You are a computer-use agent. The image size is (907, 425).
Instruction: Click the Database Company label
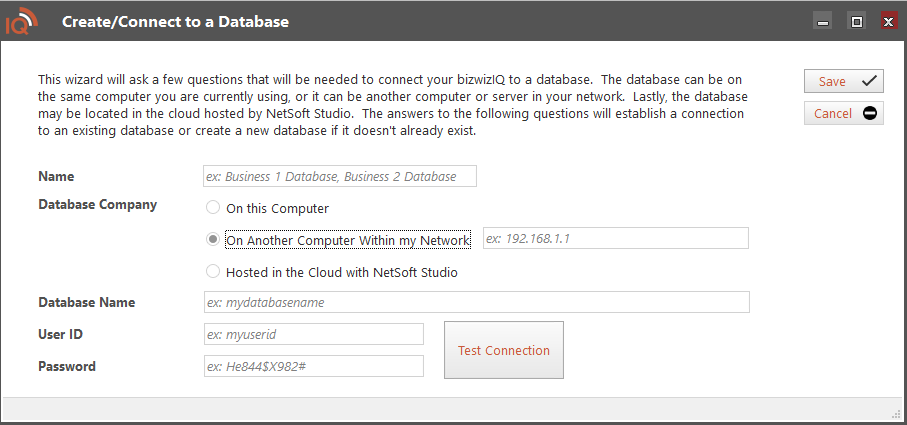(x=97, y=204)
